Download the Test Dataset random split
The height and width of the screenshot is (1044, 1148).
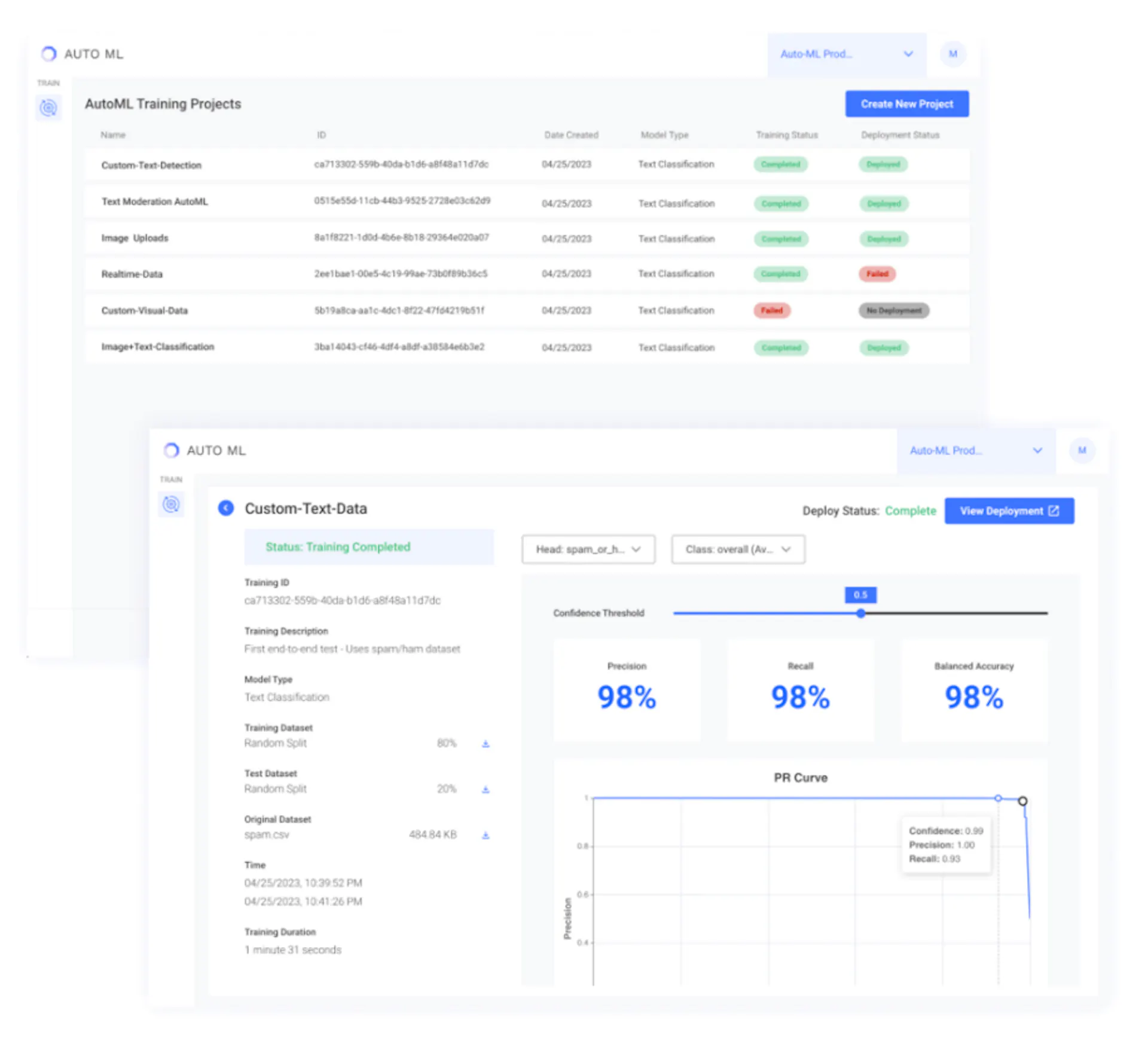click(486, 789)
